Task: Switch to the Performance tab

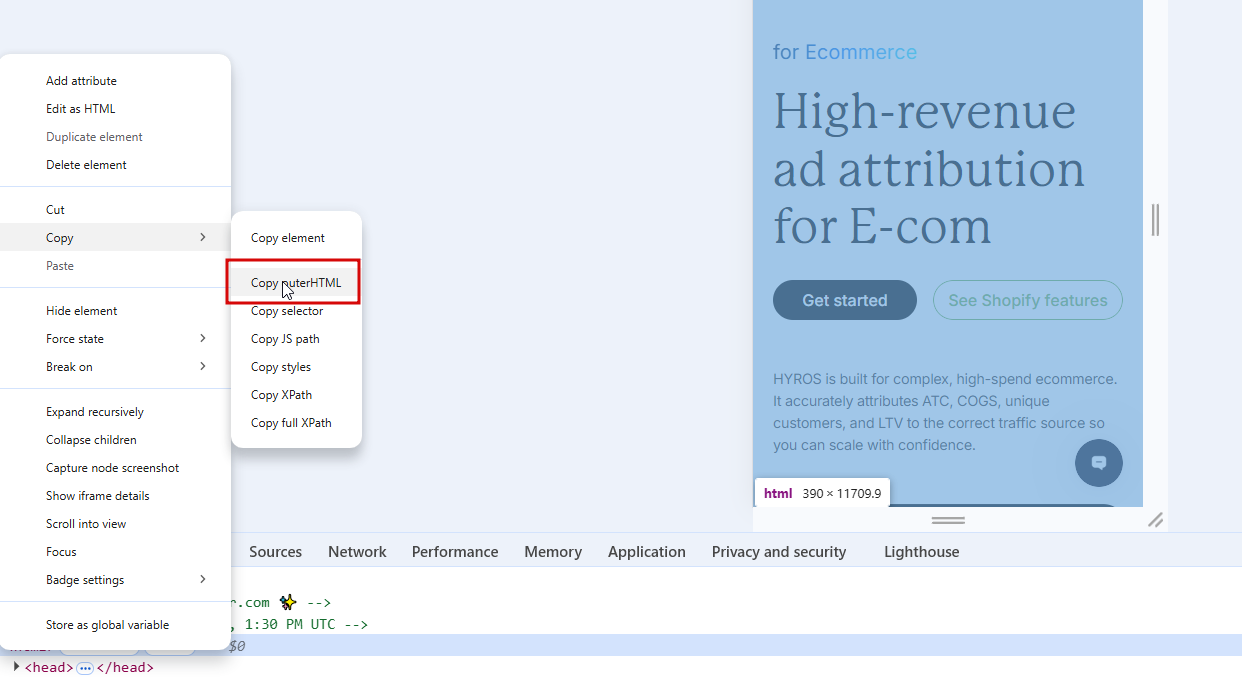Action: coord(455,552)
